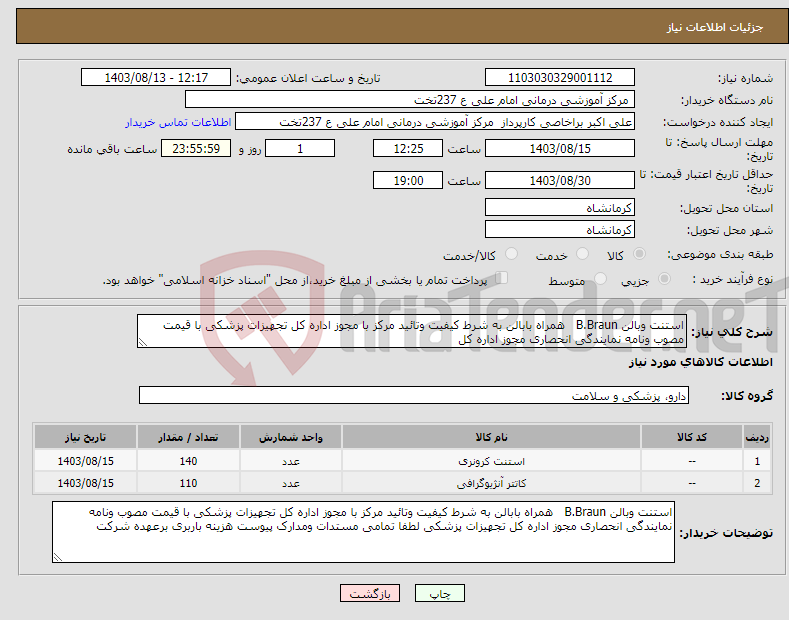Image resolution: width=789 pixels, height=620 pixels.
Task: Click the unit cell in کاتتر آنژیوگرافی row
Action: [x=291, y=483]
